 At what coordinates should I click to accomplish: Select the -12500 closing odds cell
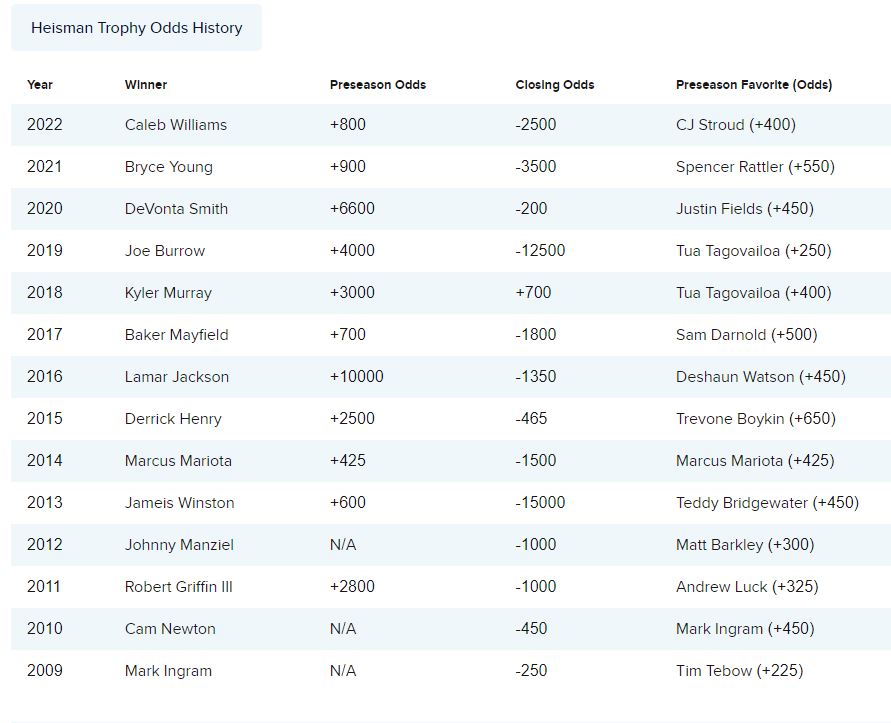[x=540, y=251]
